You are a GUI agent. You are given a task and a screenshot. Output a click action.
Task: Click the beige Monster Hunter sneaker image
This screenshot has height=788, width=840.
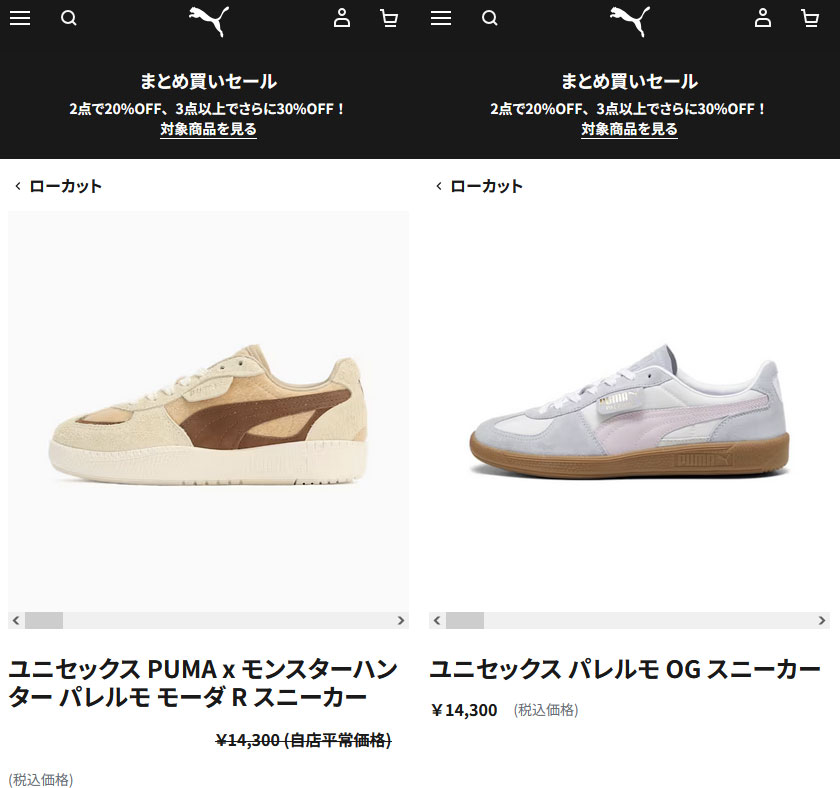[x=208, y=411]
